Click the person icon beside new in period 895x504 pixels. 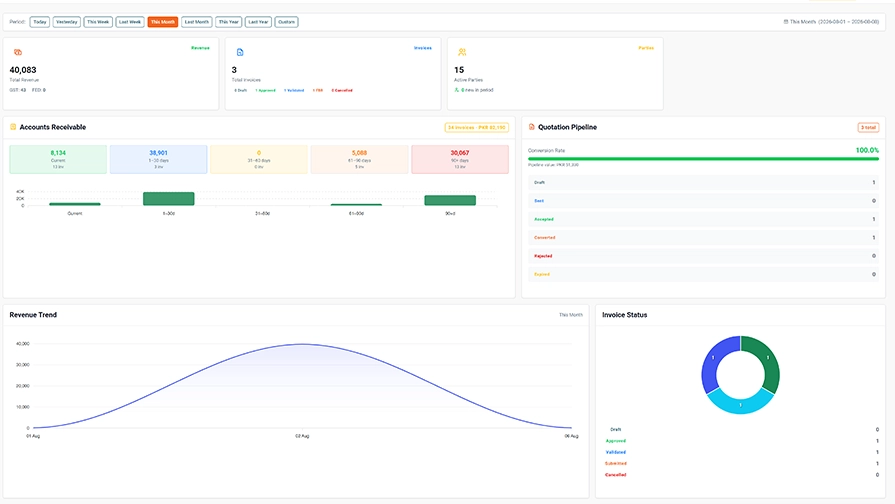(x=457, y=90)
